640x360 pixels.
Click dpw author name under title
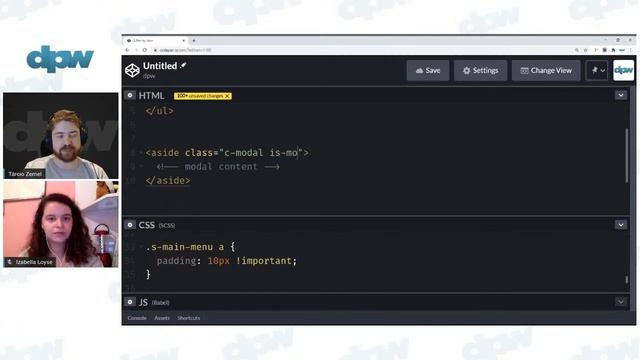point(149,76)
